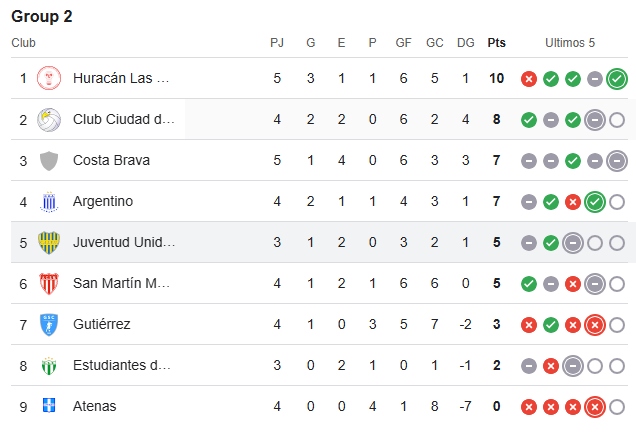Click Costa Brava's gray shield crest
The image size is (636, 433).
coord(49,161)
